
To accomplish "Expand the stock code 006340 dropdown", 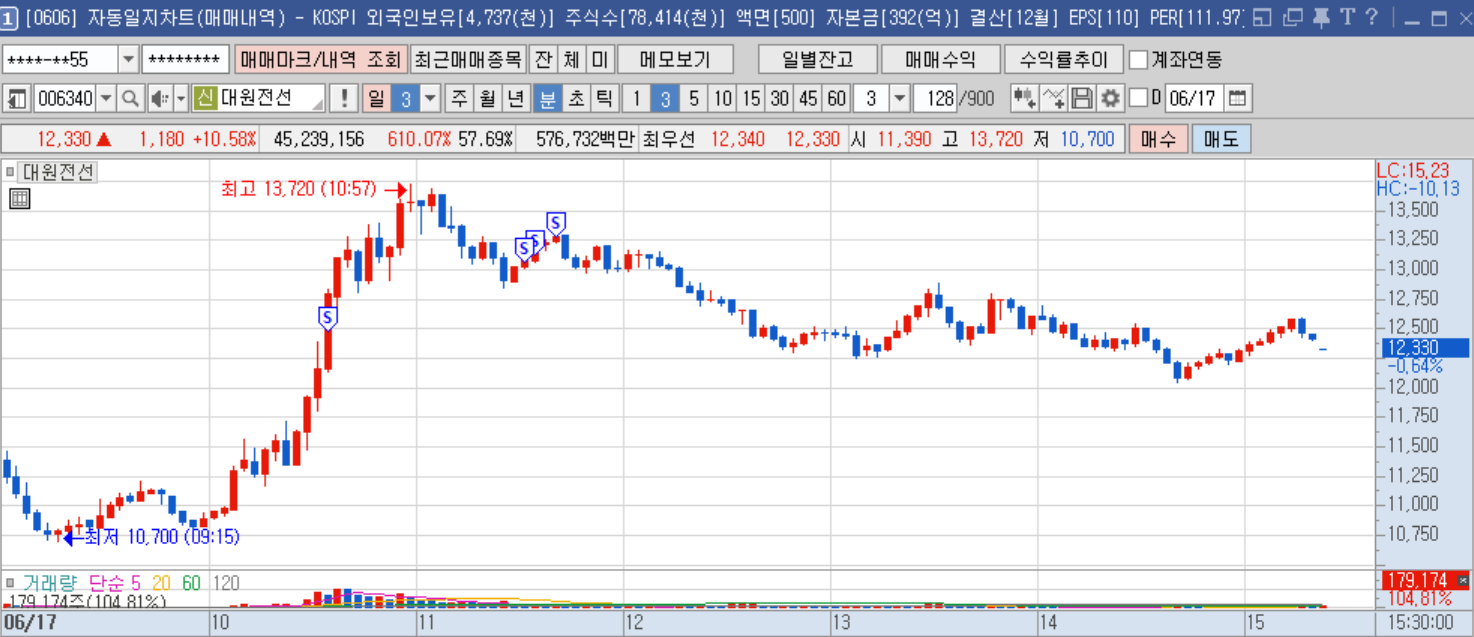I will (108, 98).
